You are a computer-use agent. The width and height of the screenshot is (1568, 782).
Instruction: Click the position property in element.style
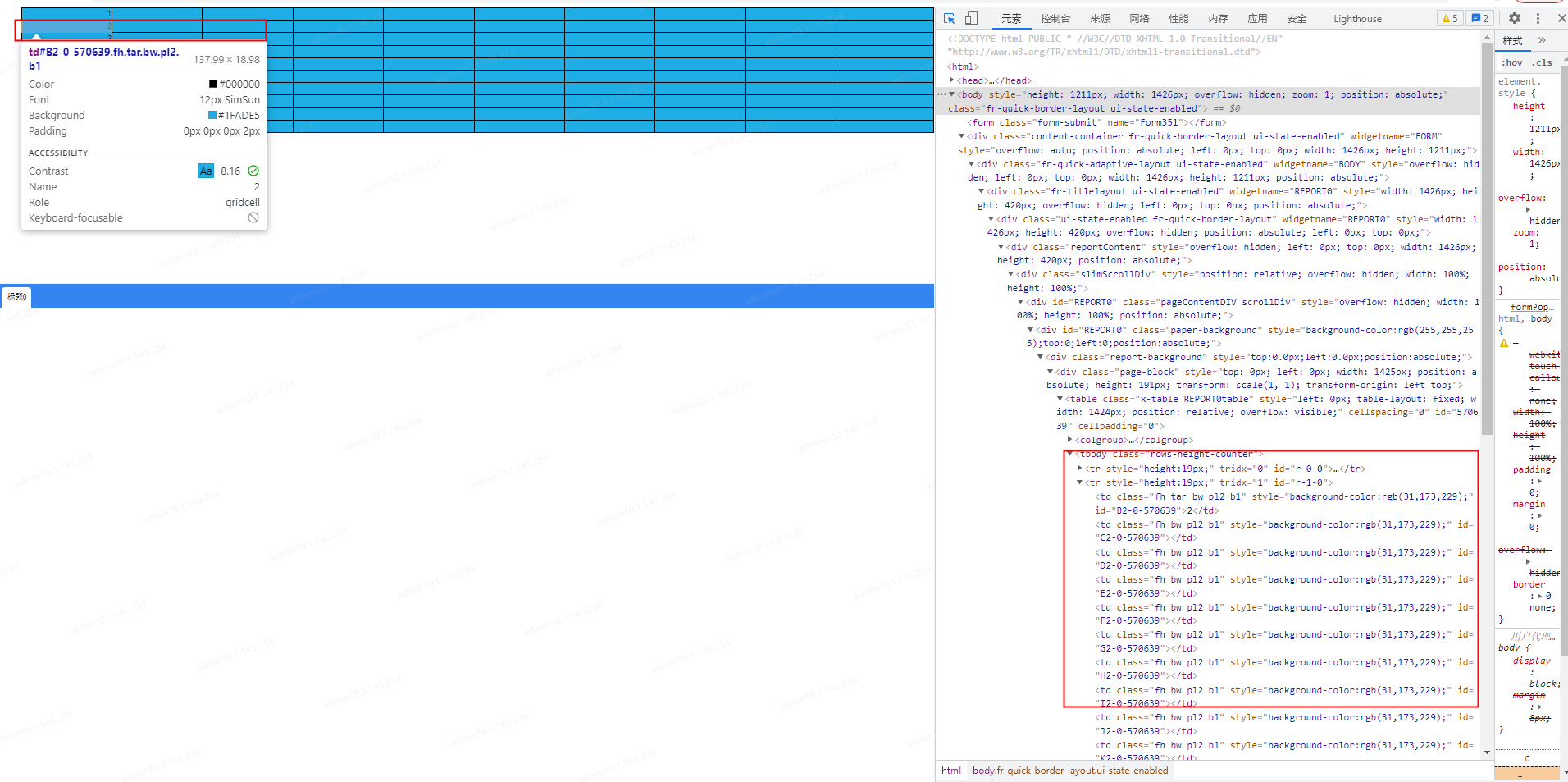pos(1521,267)
